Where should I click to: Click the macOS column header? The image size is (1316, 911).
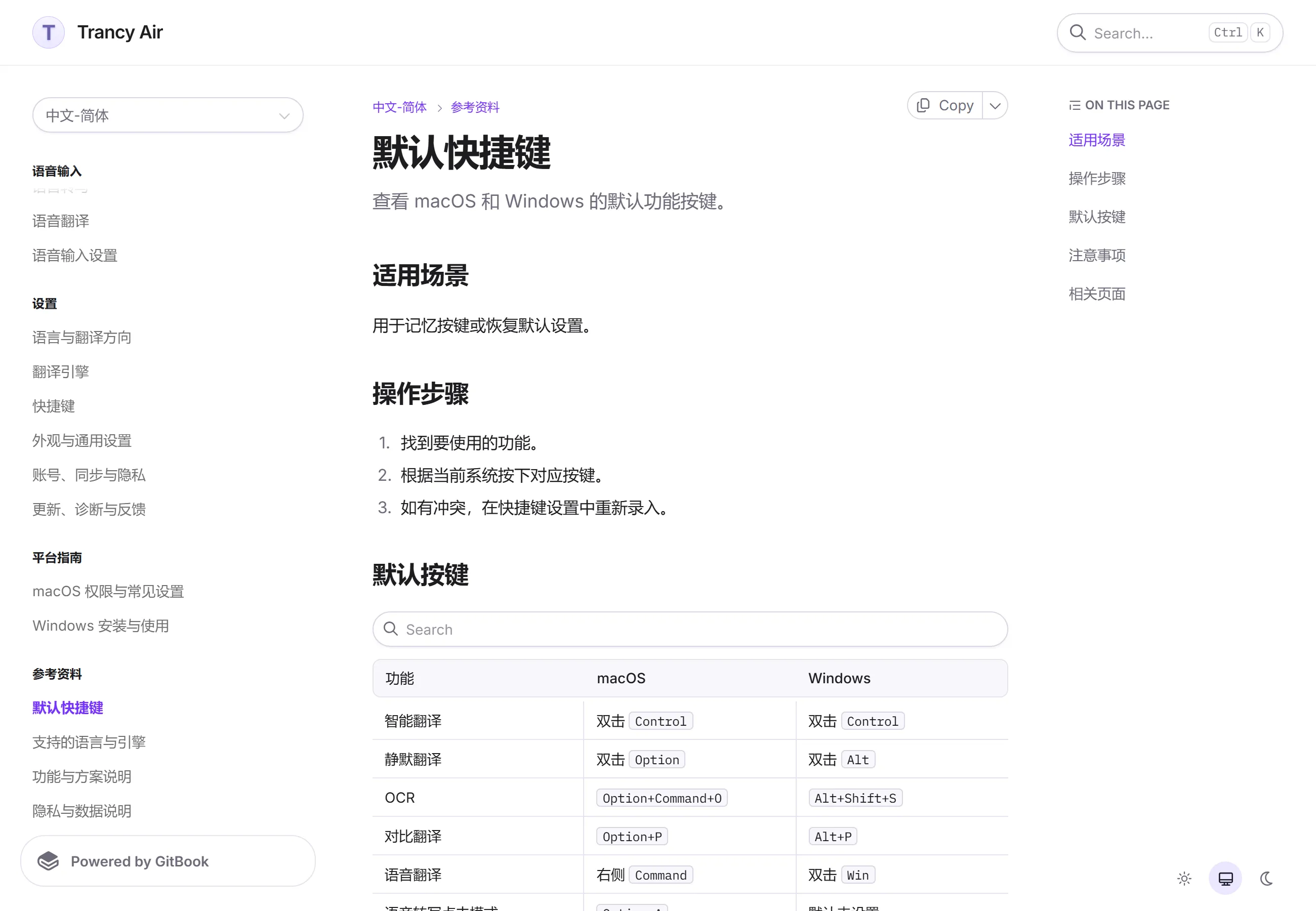pyautogui.click(x=621, y=678)
